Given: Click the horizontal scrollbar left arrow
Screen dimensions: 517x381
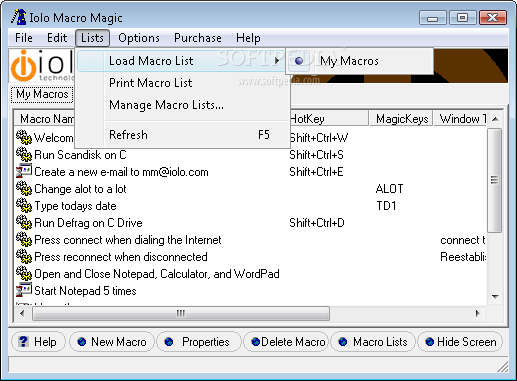Looking at the screenshot, I should coord(22,313).
